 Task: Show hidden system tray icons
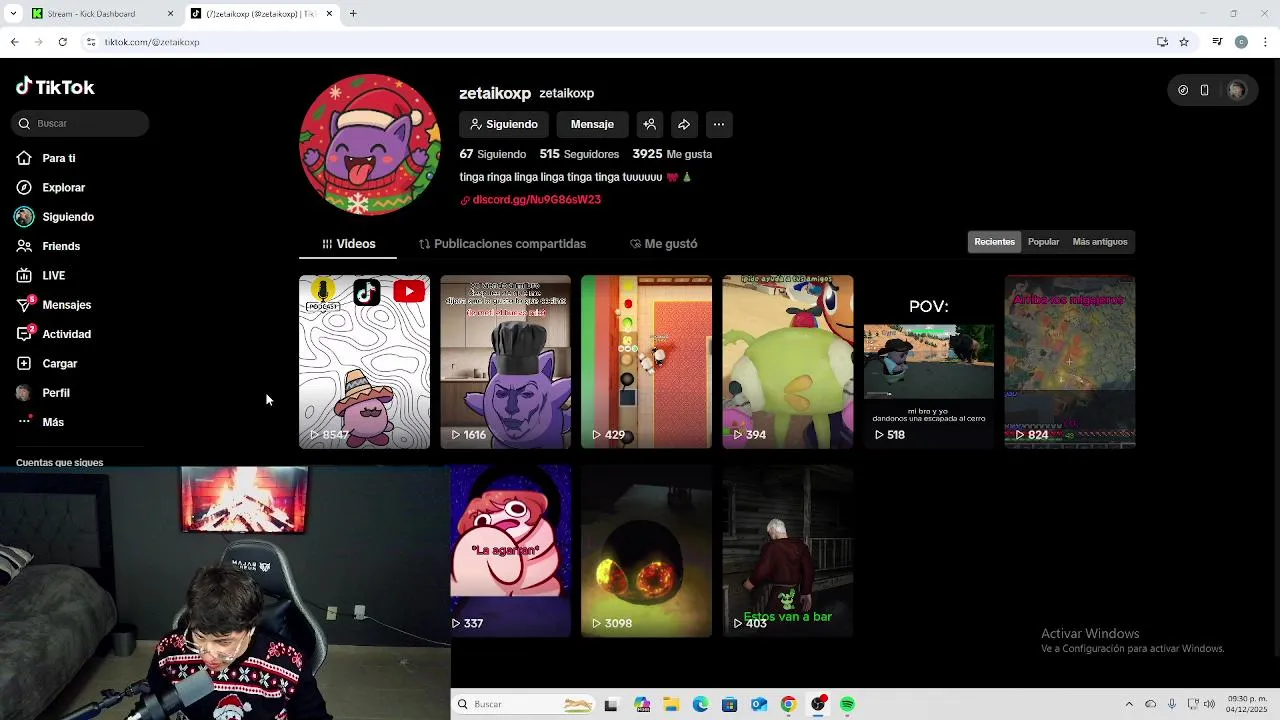pos(1129,704)
